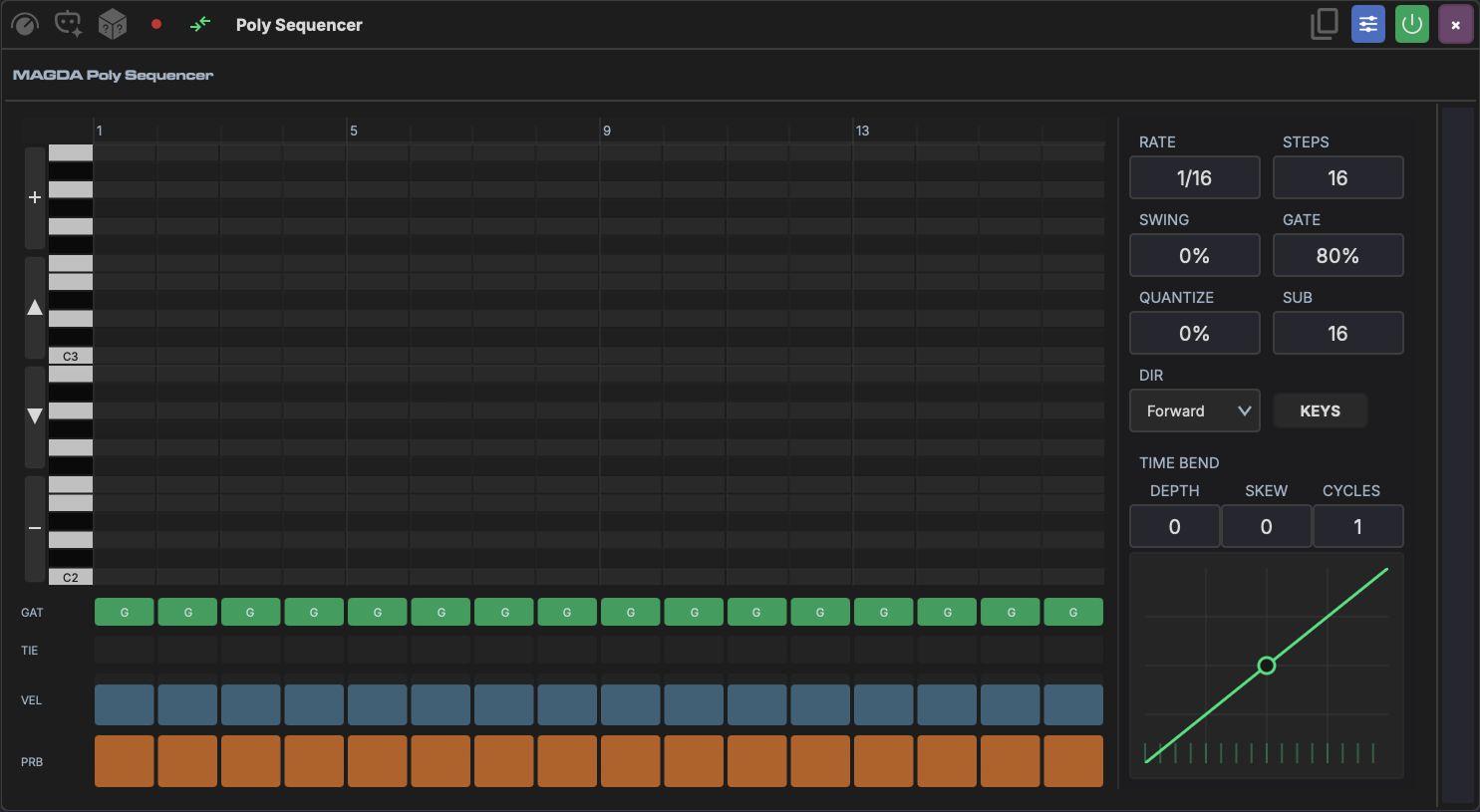Toggle gate G on step 16
This screenshot has height=812, width=1480.
1073,612
